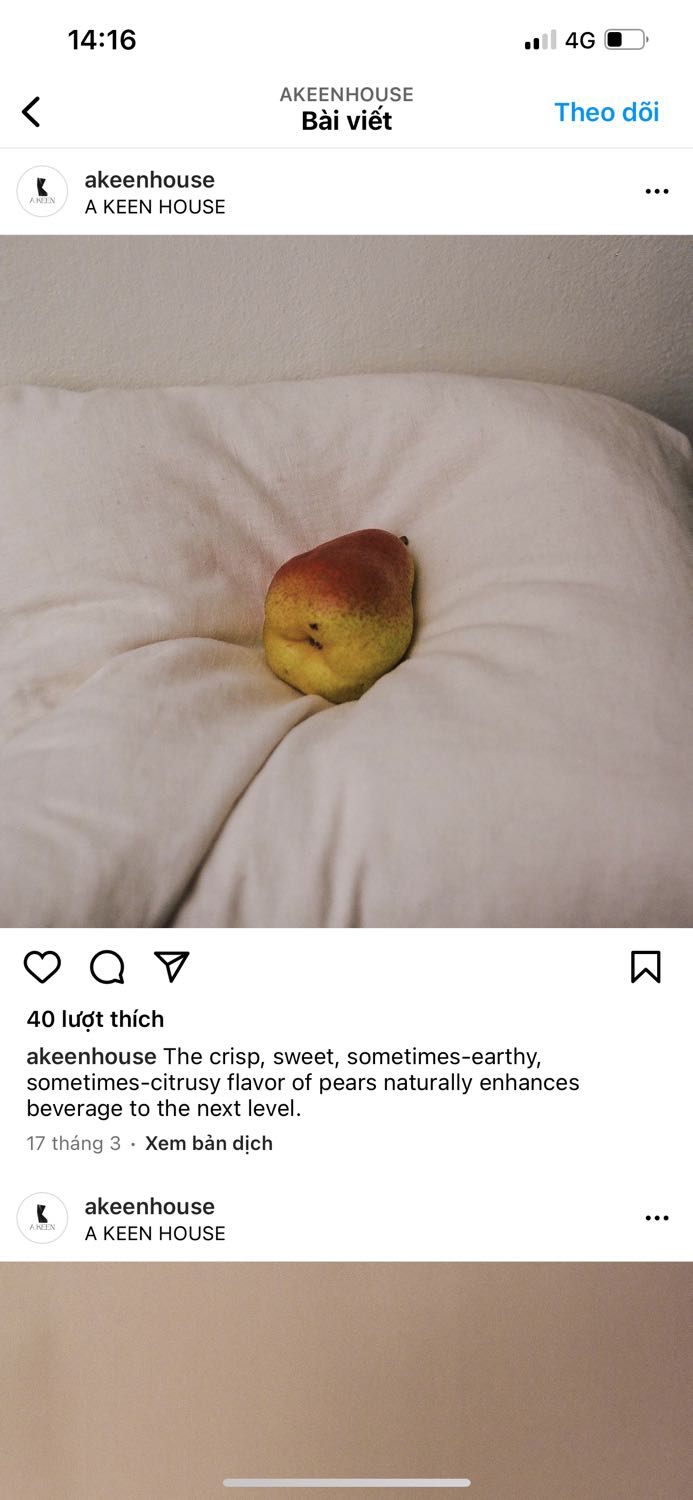
Task: Open the three-dot menu on first post
Action: pos(657,191)
